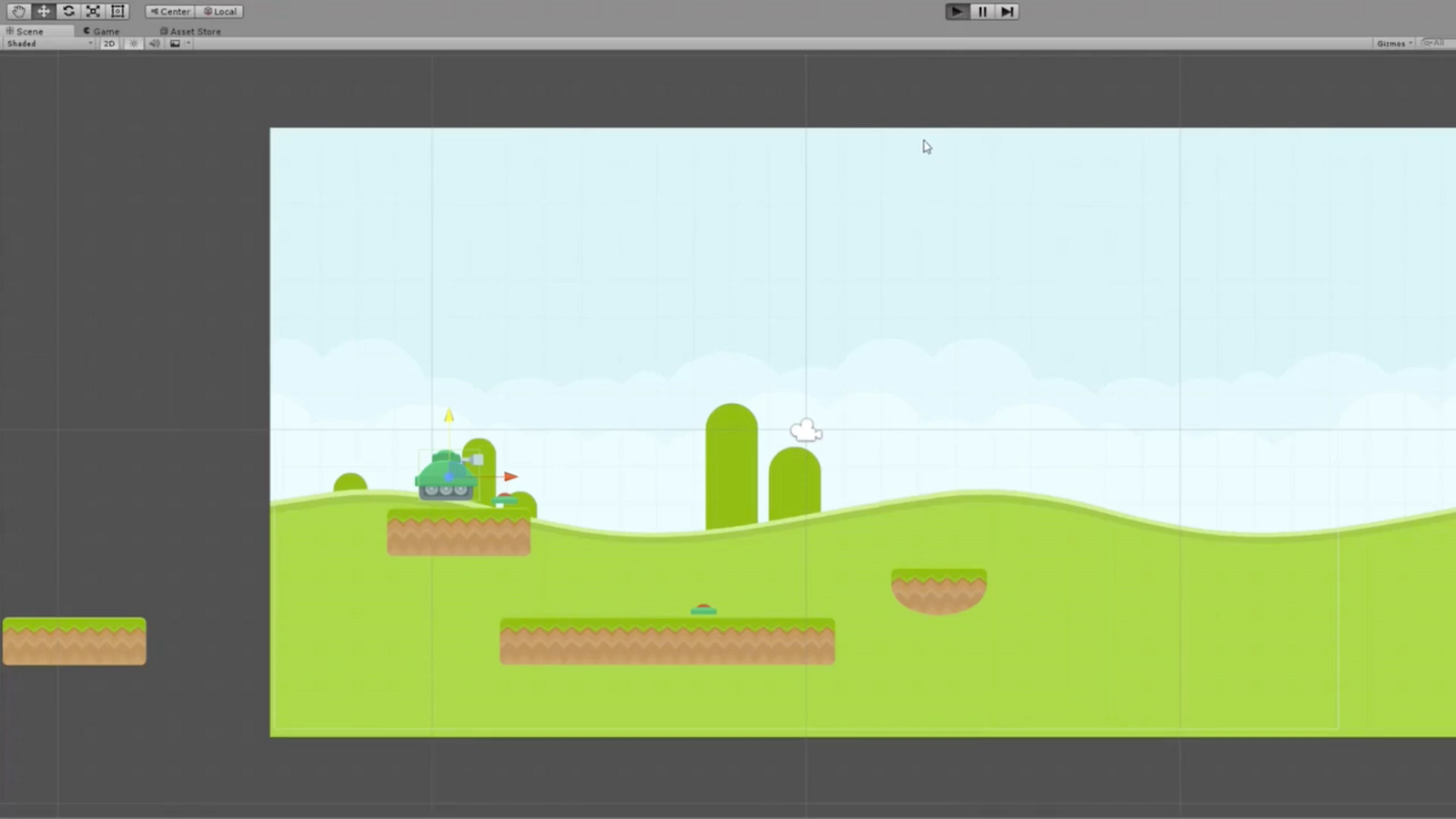Select the white cloud icon in scene
The image size is (1456, 819).
[x=806, y=430]
